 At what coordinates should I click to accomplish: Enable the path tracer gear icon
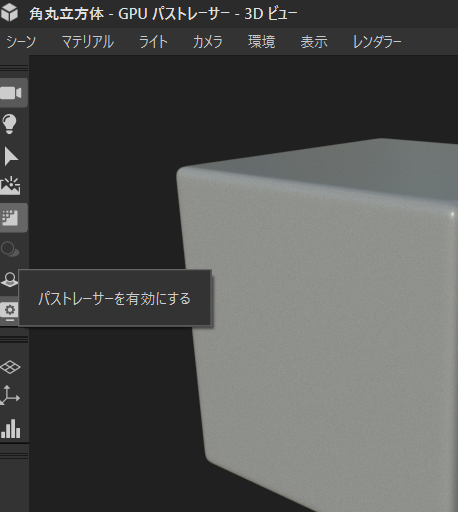[x=10, y=311]
